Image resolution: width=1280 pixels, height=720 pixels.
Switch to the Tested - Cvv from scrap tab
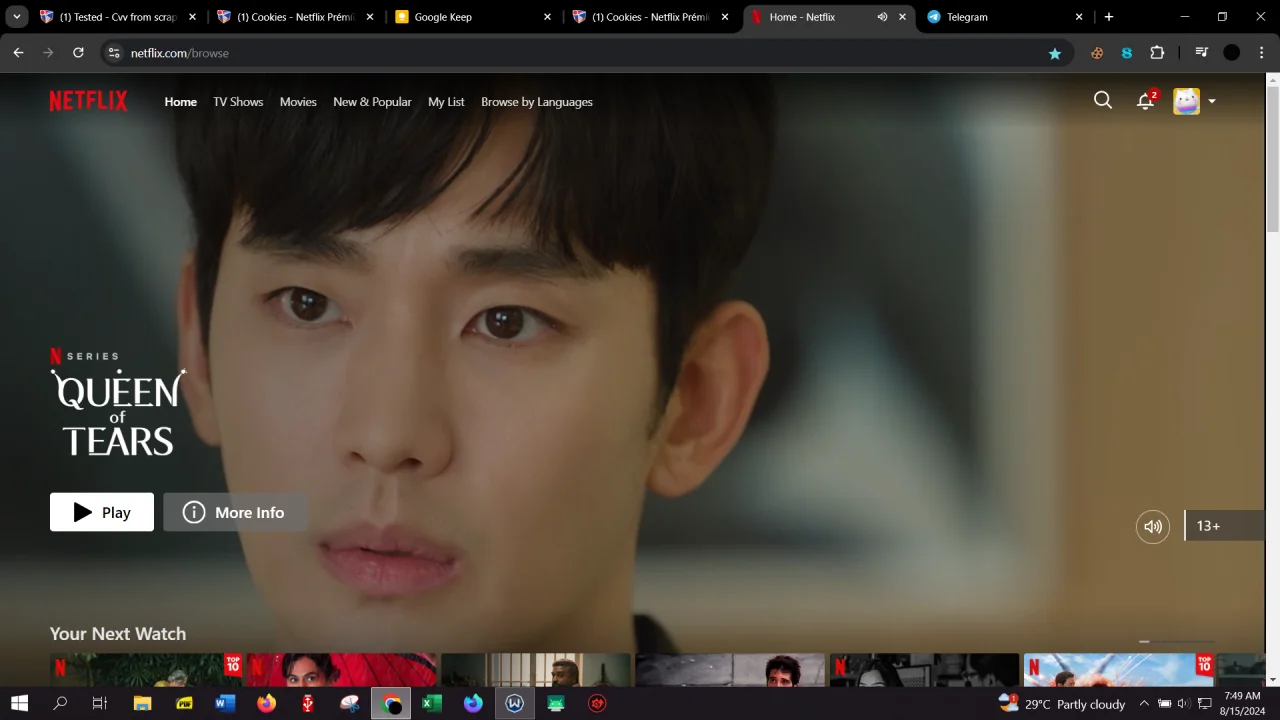[117, 17]
